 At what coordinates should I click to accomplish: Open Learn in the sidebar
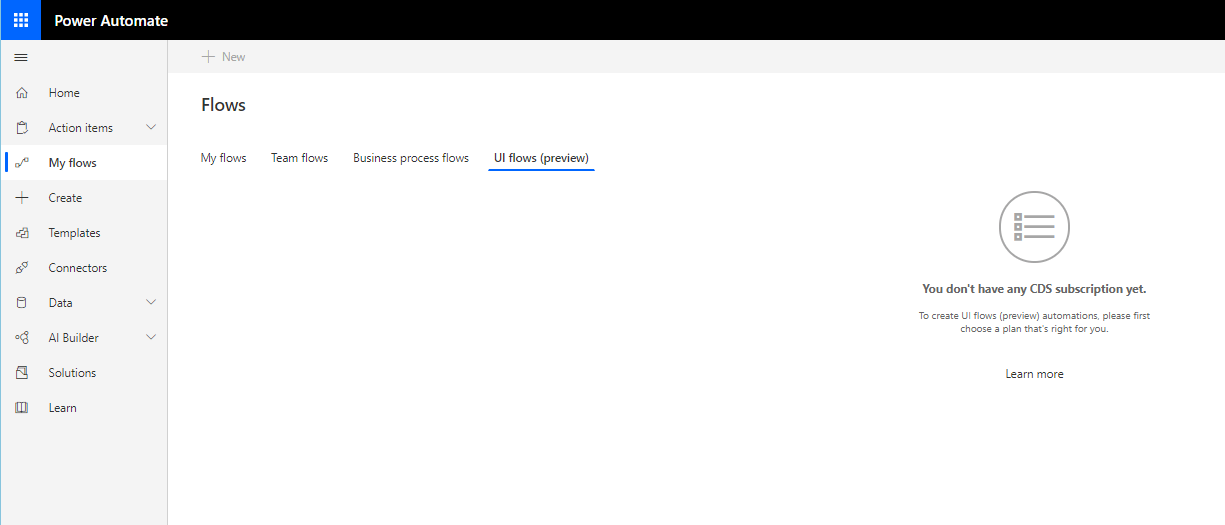[x=84, y=408]
